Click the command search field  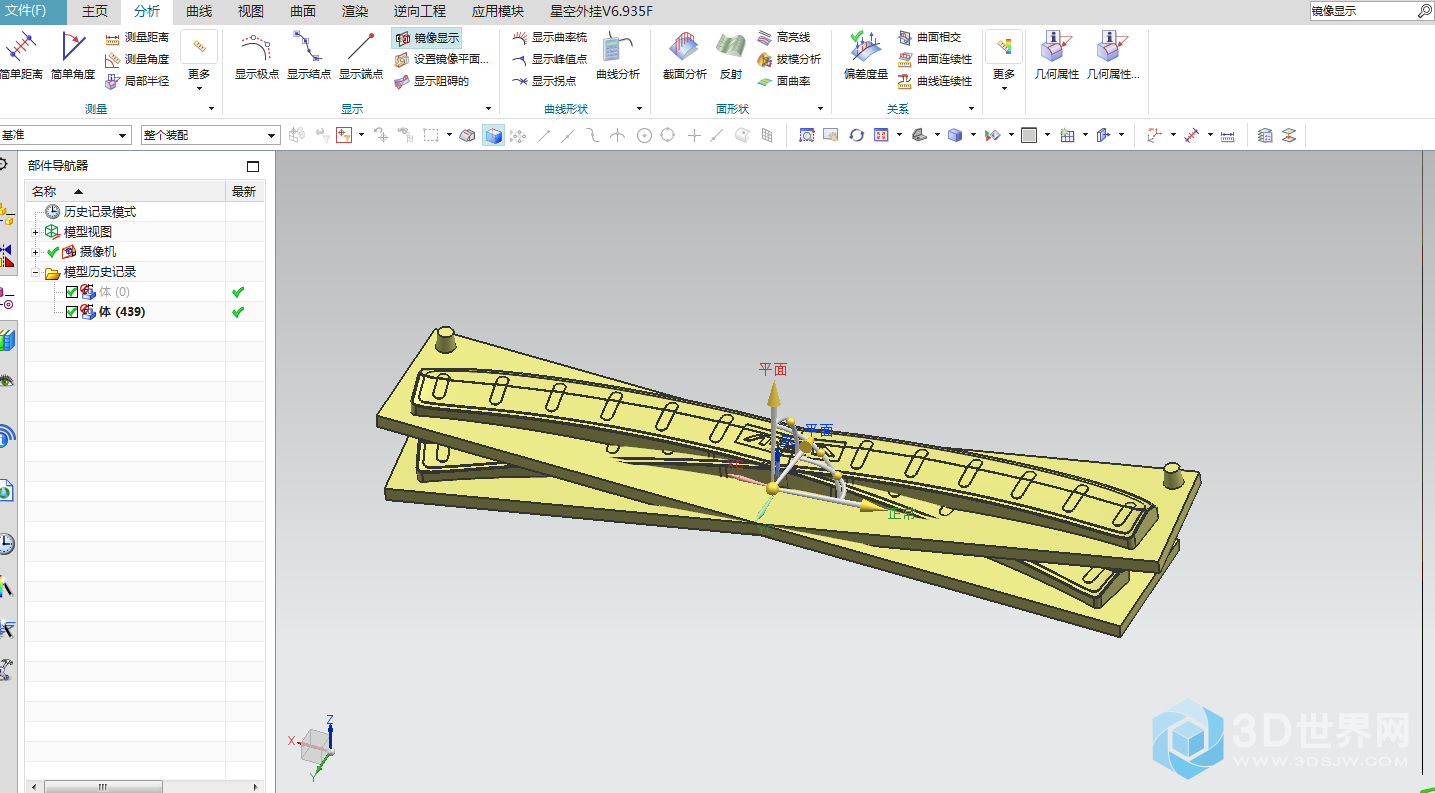[1362, 11]
